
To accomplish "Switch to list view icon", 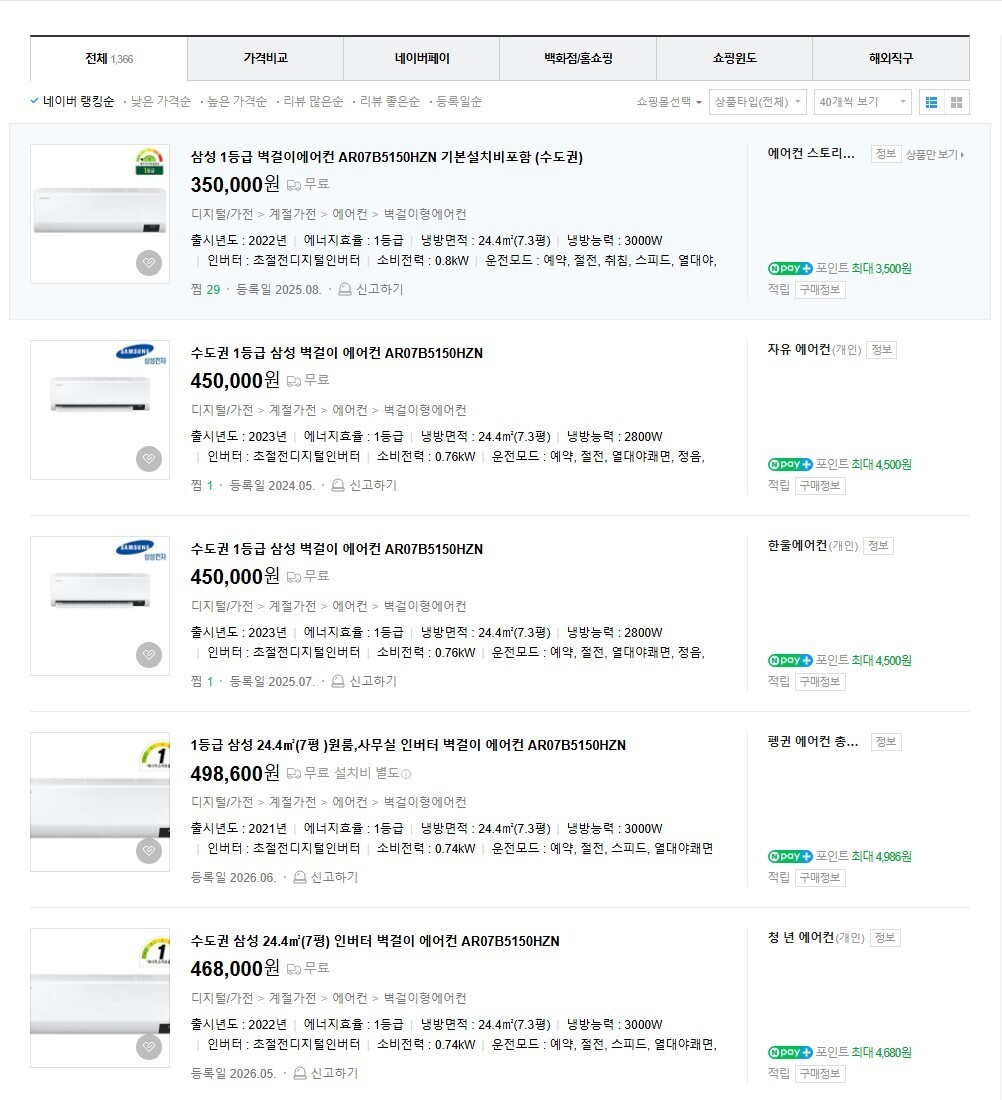I will [x=931, y=102].
